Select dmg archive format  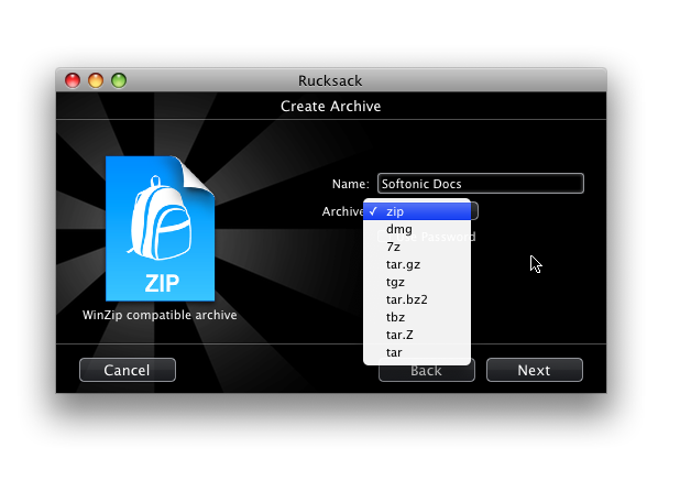[x=417, y=229]
